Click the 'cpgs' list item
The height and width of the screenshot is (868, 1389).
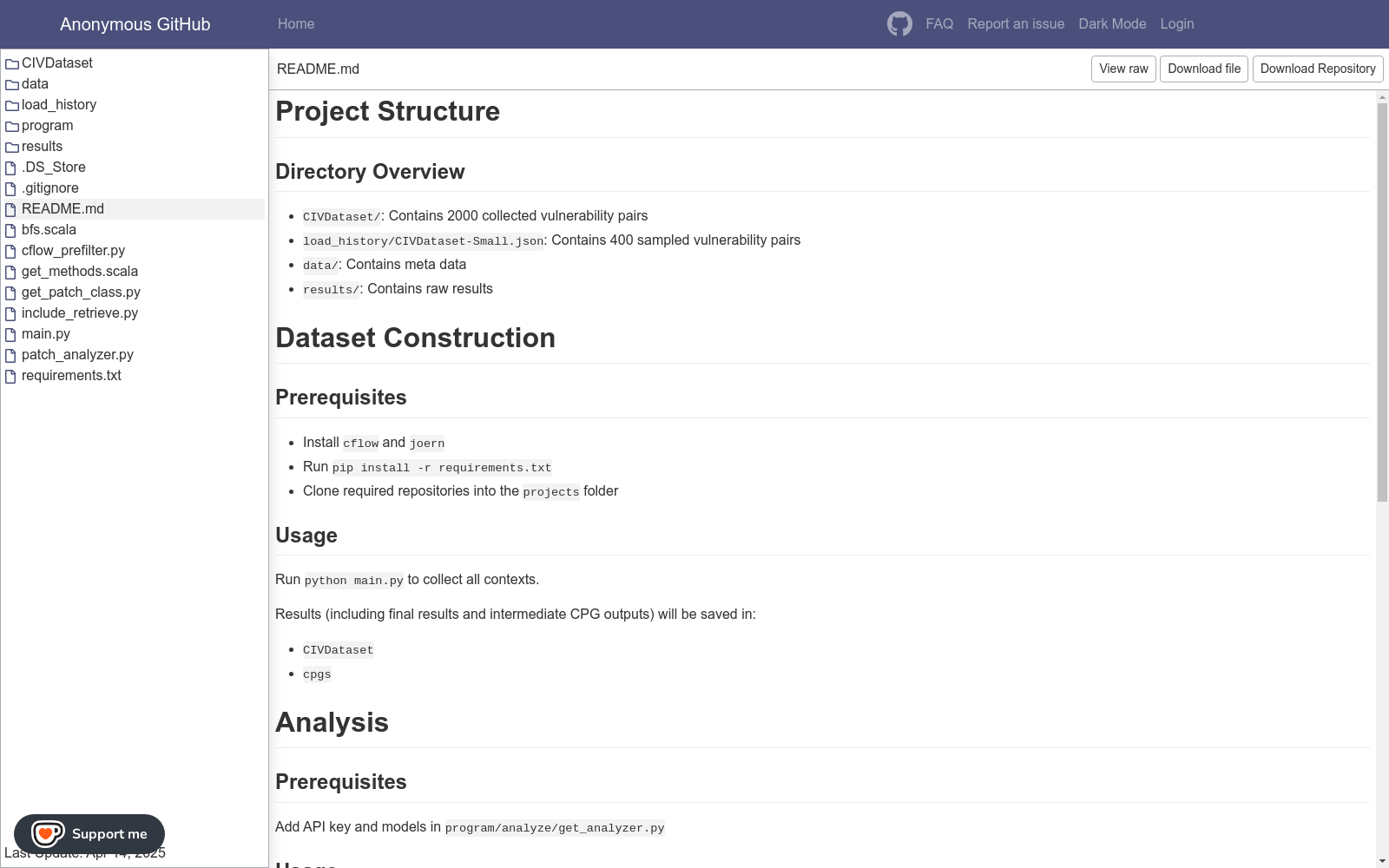pyautogui.click(x=317, y=674)
